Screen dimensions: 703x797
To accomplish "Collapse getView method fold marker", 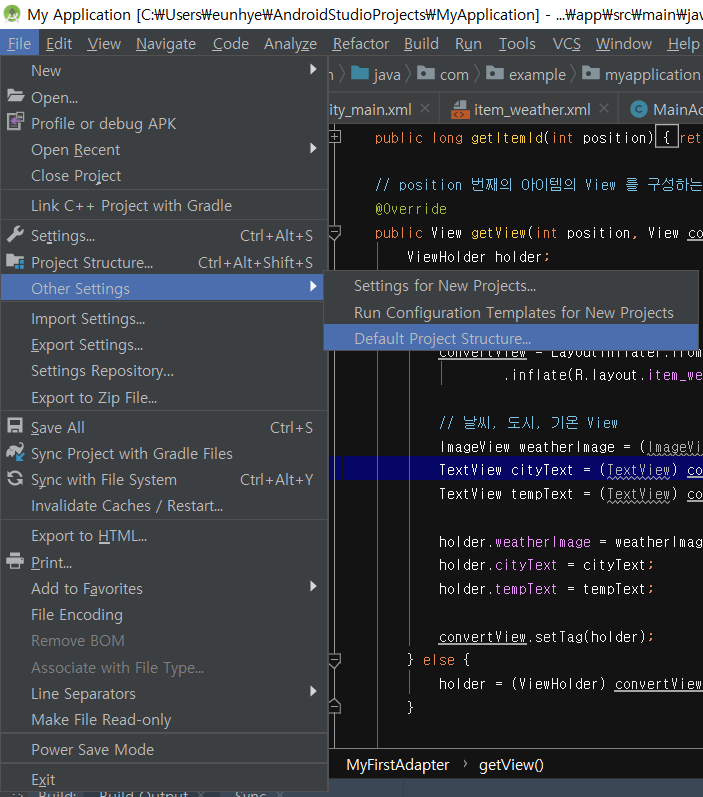I will [x=335, y=233].
